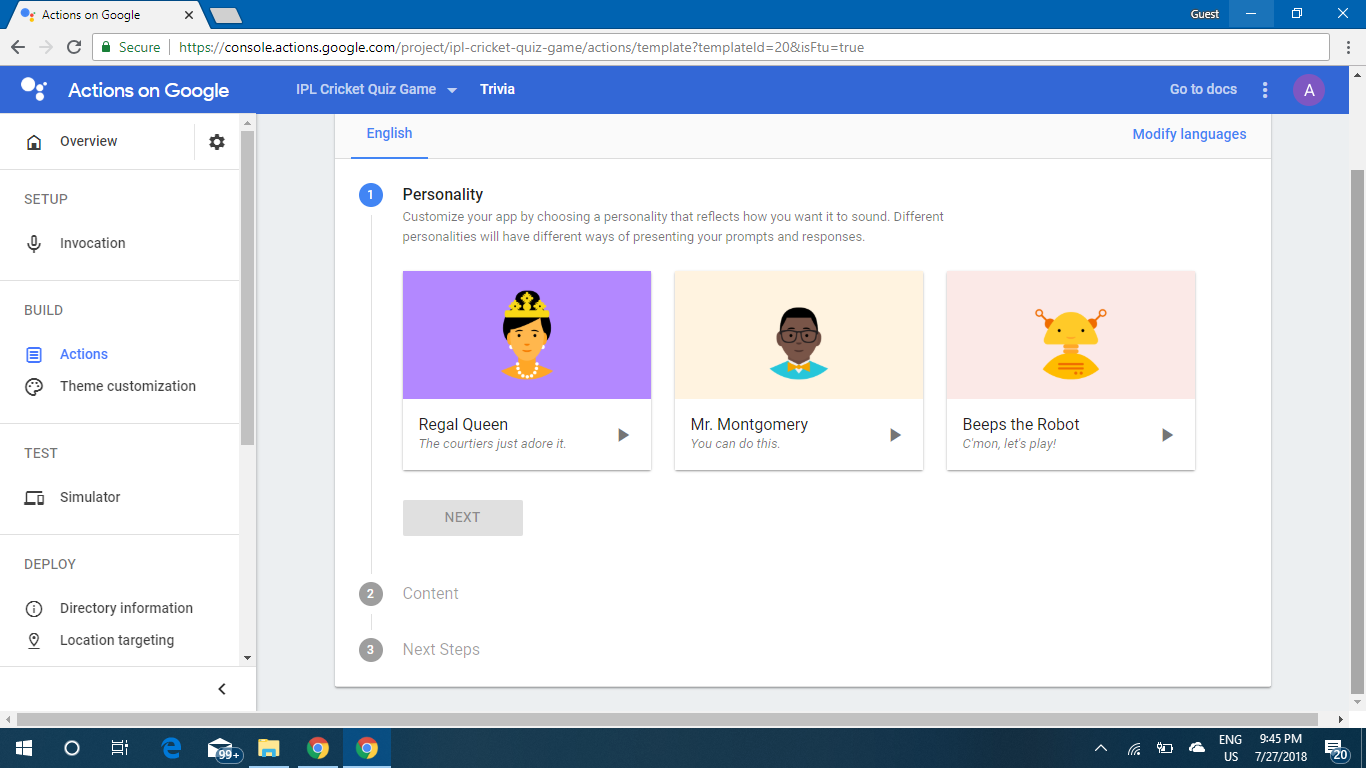Click the Theme customization palette icon
The image size is (1366, 768).
34,387
